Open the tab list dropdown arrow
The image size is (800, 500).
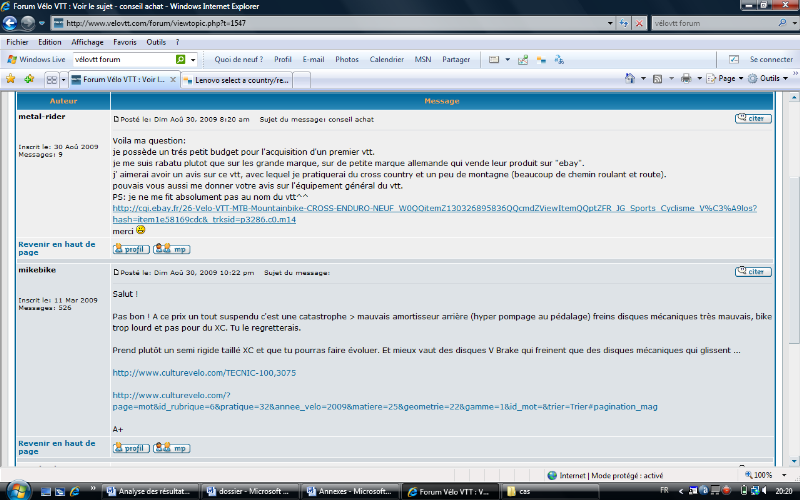[64, 80]
